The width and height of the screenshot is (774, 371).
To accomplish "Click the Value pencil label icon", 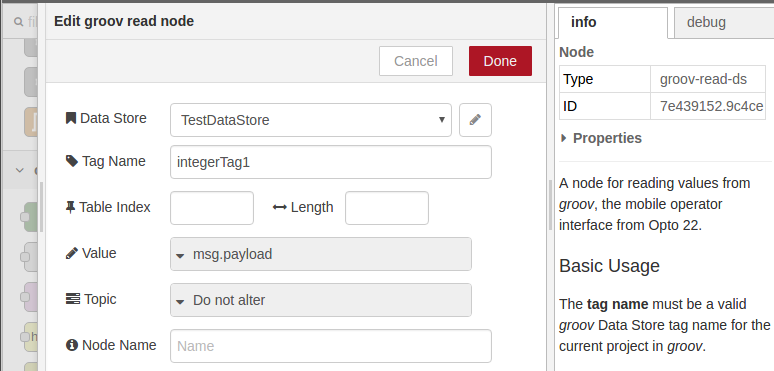I will click(72, 253).
